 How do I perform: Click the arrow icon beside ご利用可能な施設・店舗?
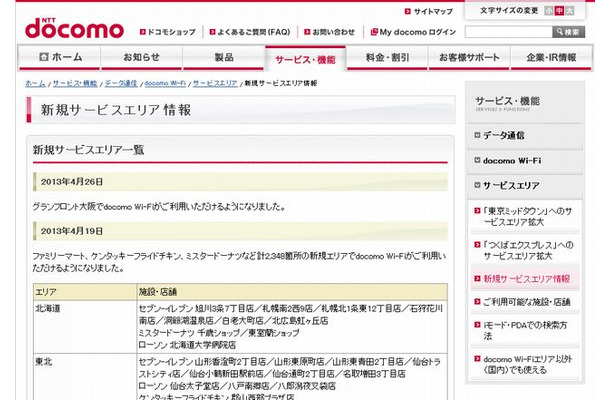[477, 302]
